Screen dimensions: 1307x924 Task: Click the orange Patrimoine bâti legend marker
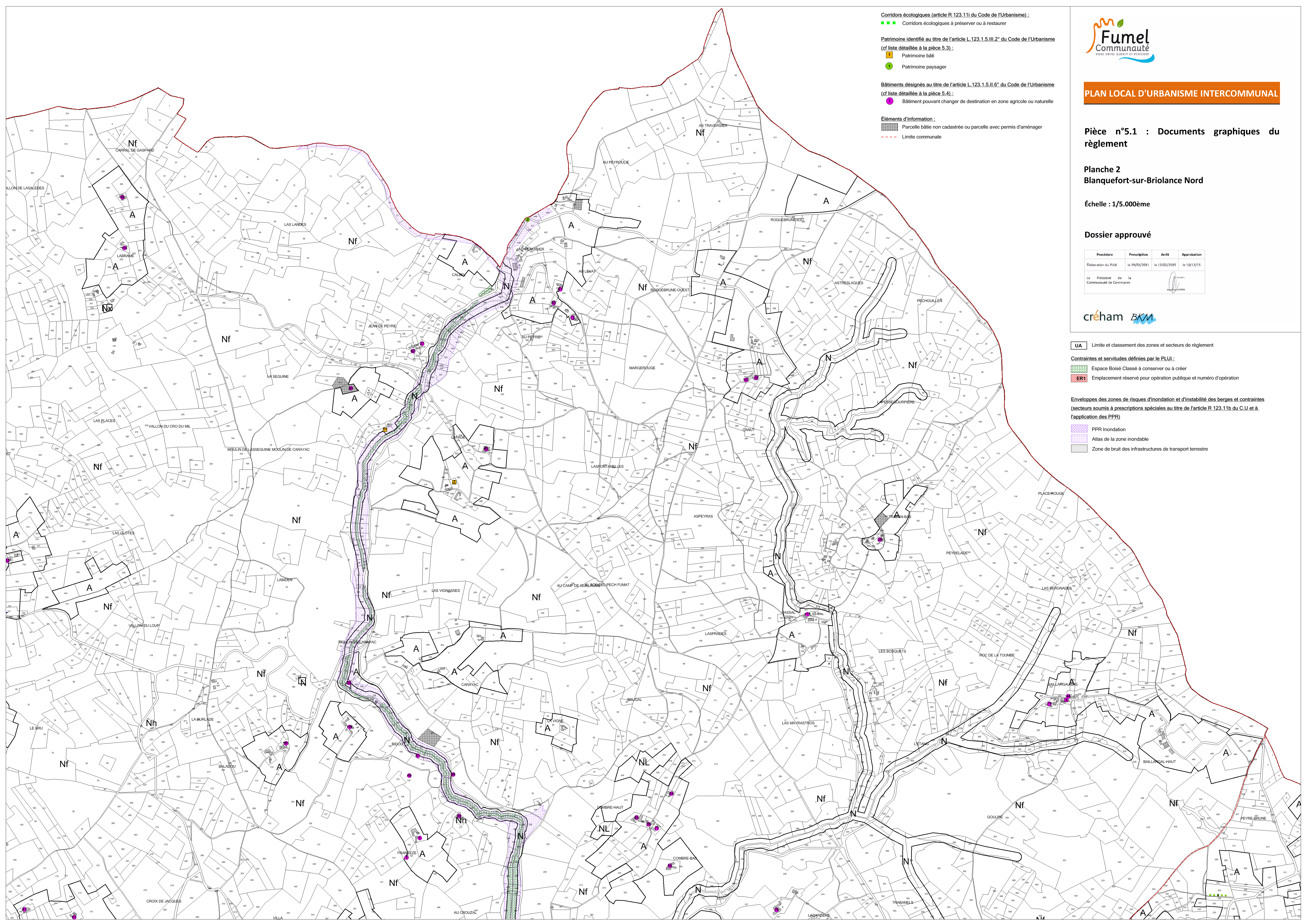(x=889, y=55)
